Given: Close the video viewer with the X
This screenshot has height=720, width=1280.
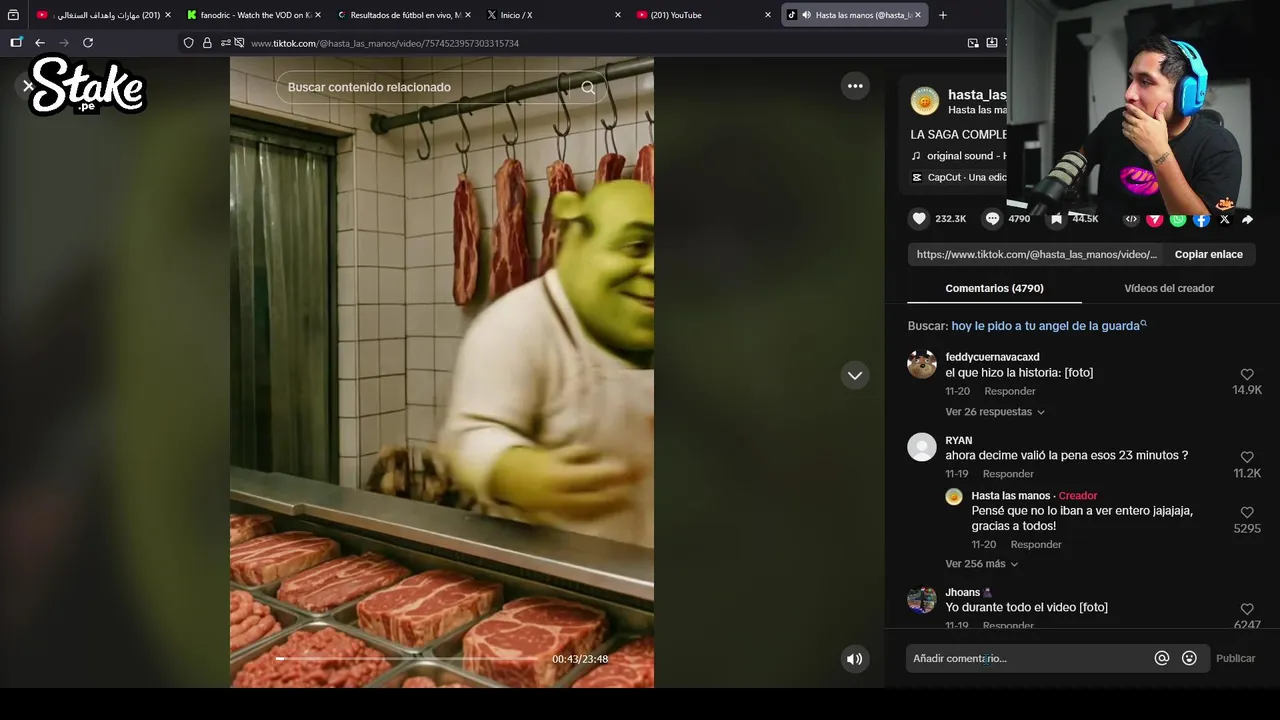Looking at the screenshot, I should (x=28, y=86).
